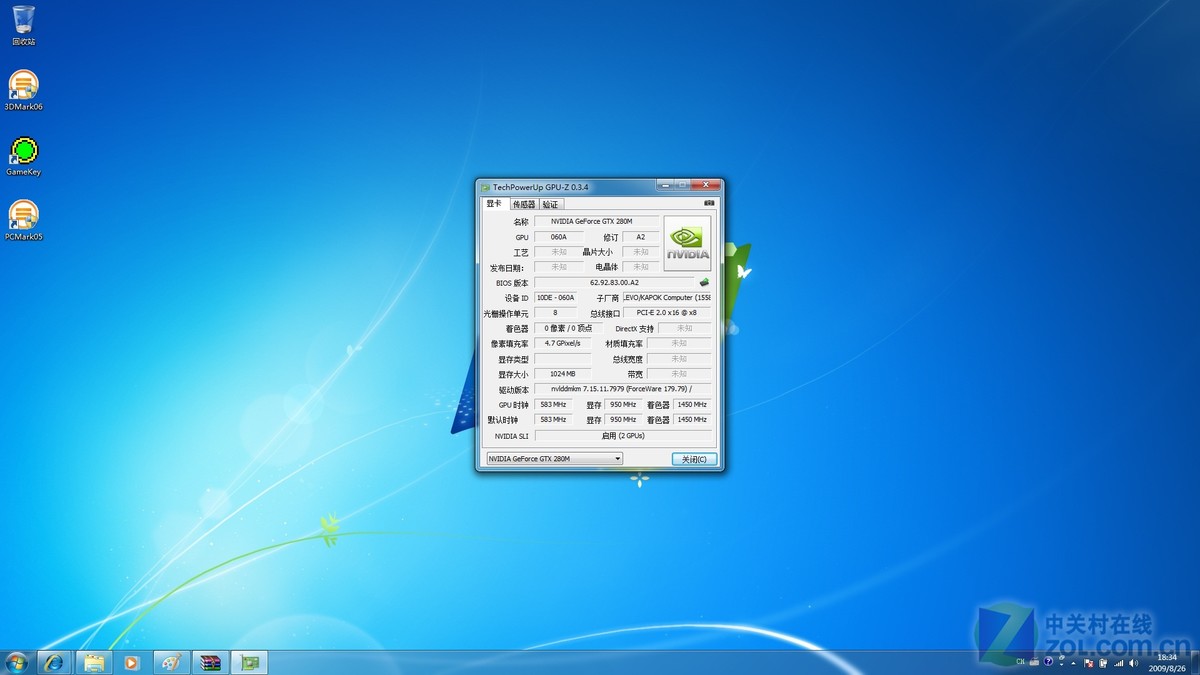The height and width of the screenshot is (675, 1200).
Task: Click the 关闭(C) button in GPU-Z
Action: coord(692,457)
